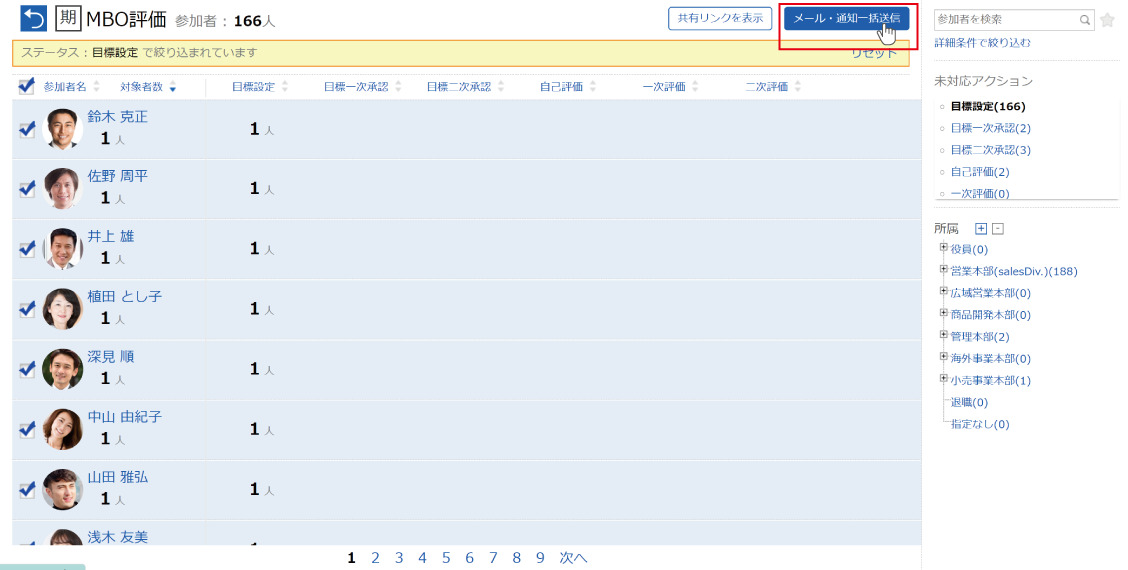Viewport: 1128px width, 570px height.
Task: Sort by 目標一次承認 column
Action: point(363,86)
